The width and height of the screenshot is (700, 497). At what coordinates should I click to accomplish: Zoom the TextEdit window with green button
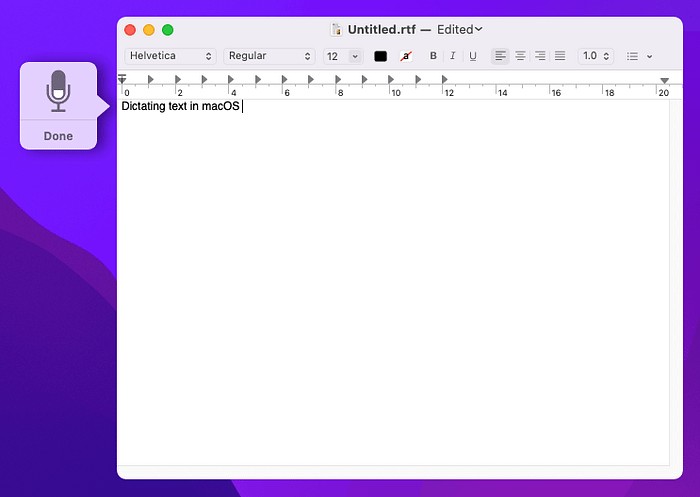(167, 30)
